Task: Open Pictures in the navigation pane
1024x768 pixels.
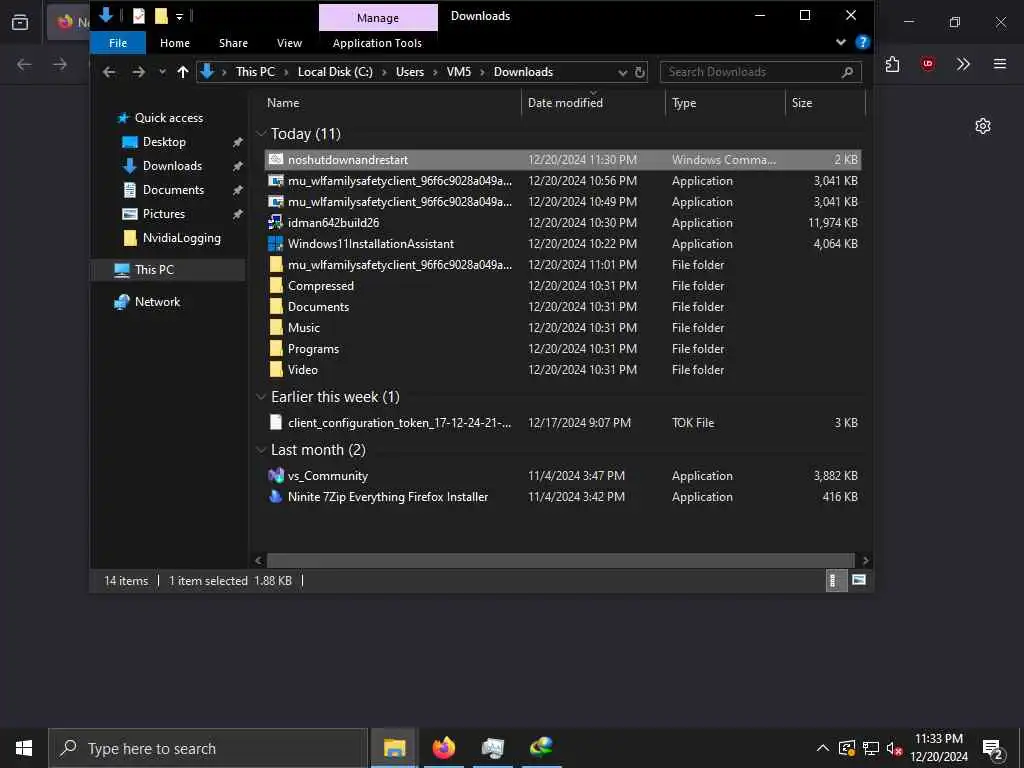Action: pyautogui.click(x=164, y=214)
